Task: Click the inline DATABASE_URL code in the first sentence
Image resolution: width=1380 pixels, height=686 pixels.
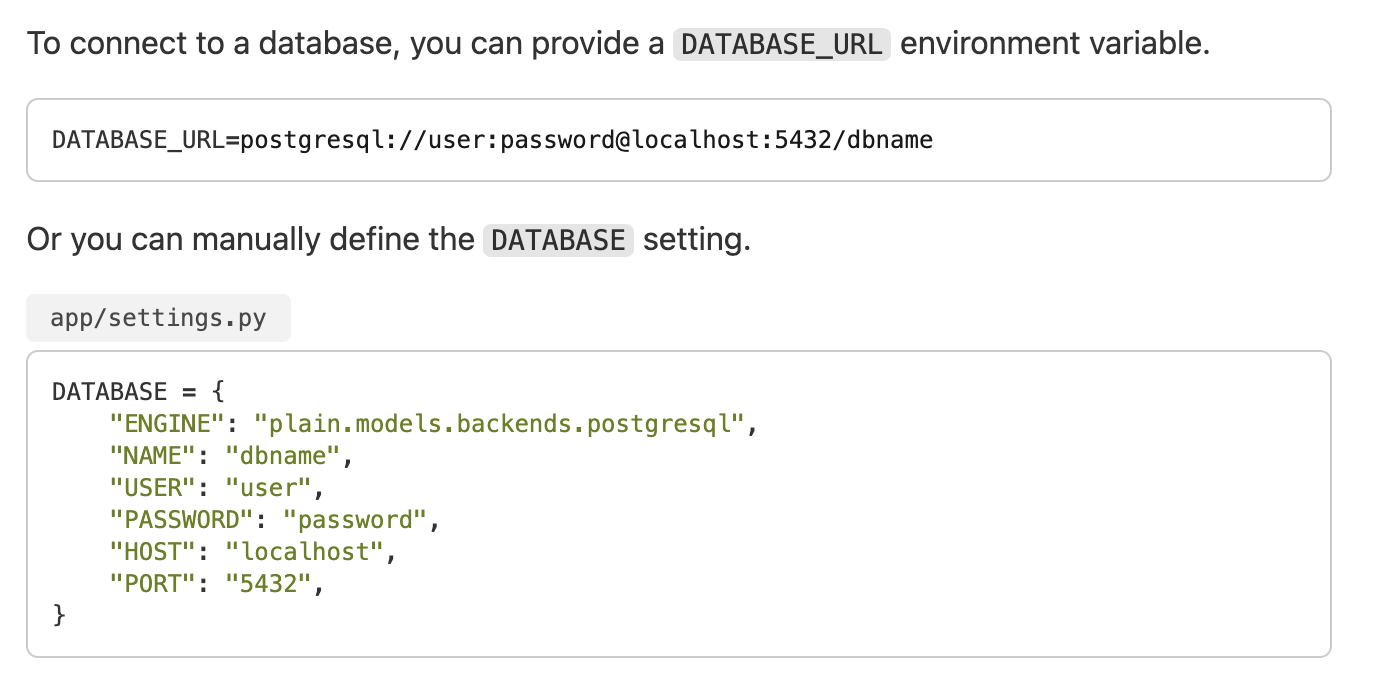Action: (781, 44)
